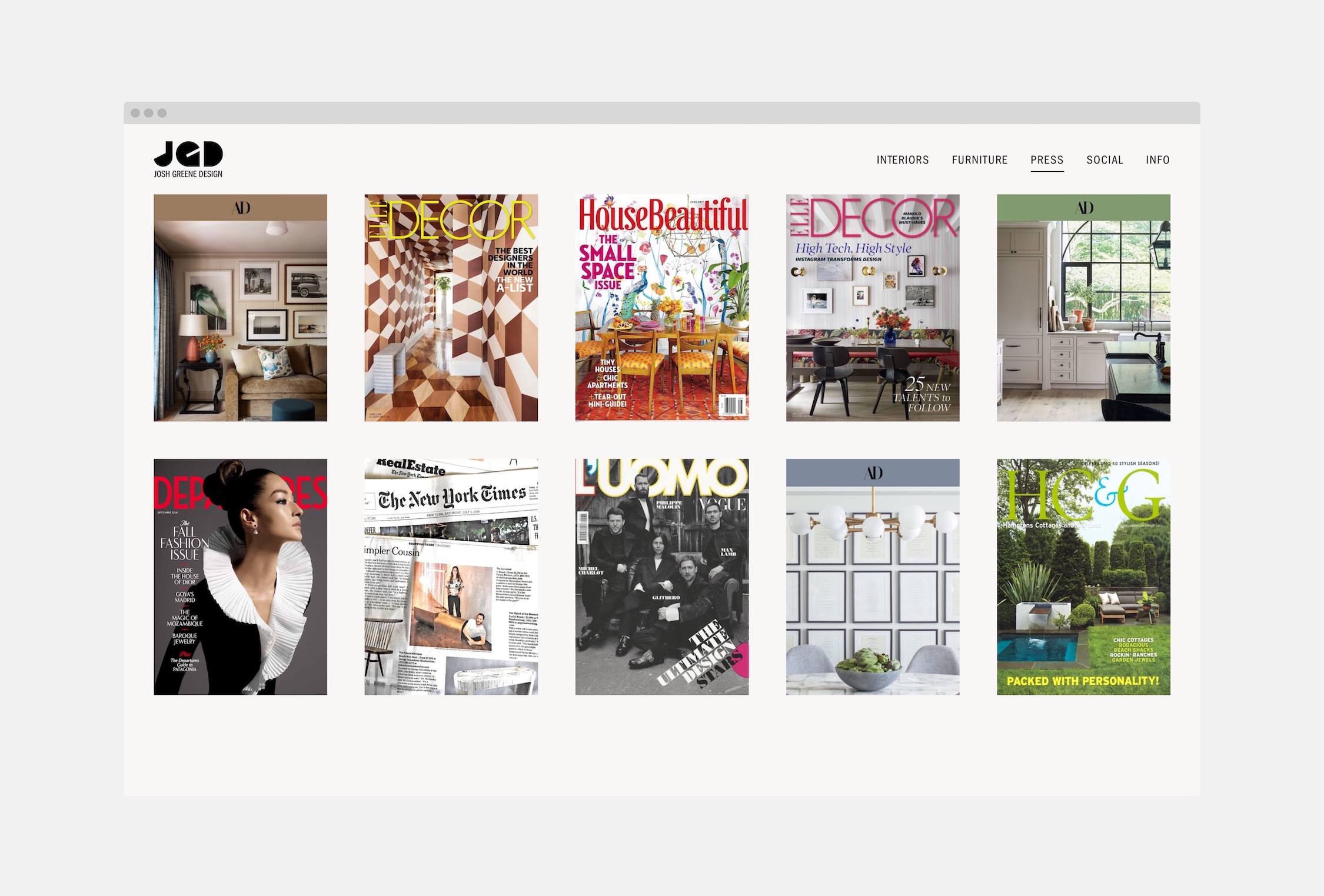This screenshot has width=1324, height=896.
Task: Open Elle Decor High Tech, High Style cover
Action: 873,308
